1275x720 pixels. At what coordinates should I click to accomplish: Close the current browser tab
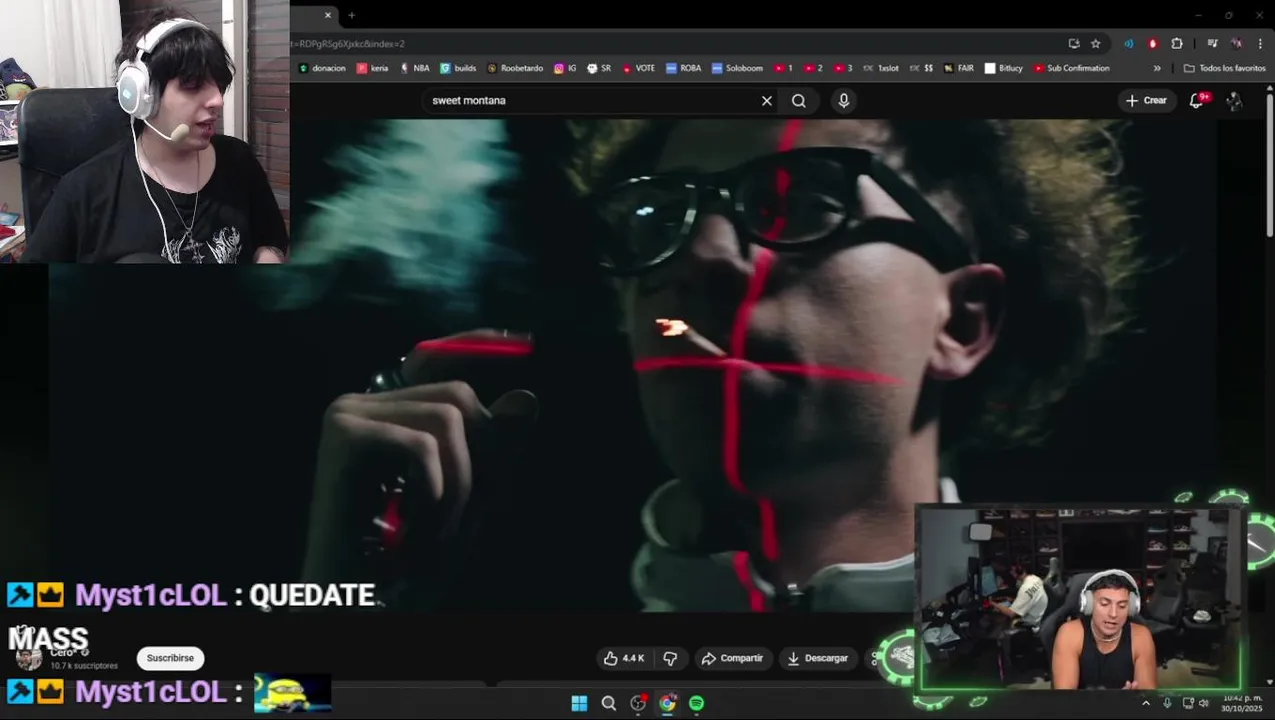pyautogui.click(x=327, y=15)
